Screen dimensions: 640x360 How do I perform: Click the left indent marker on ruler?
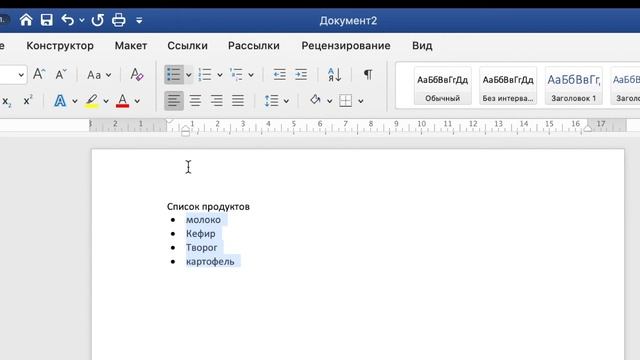[185, 131]
